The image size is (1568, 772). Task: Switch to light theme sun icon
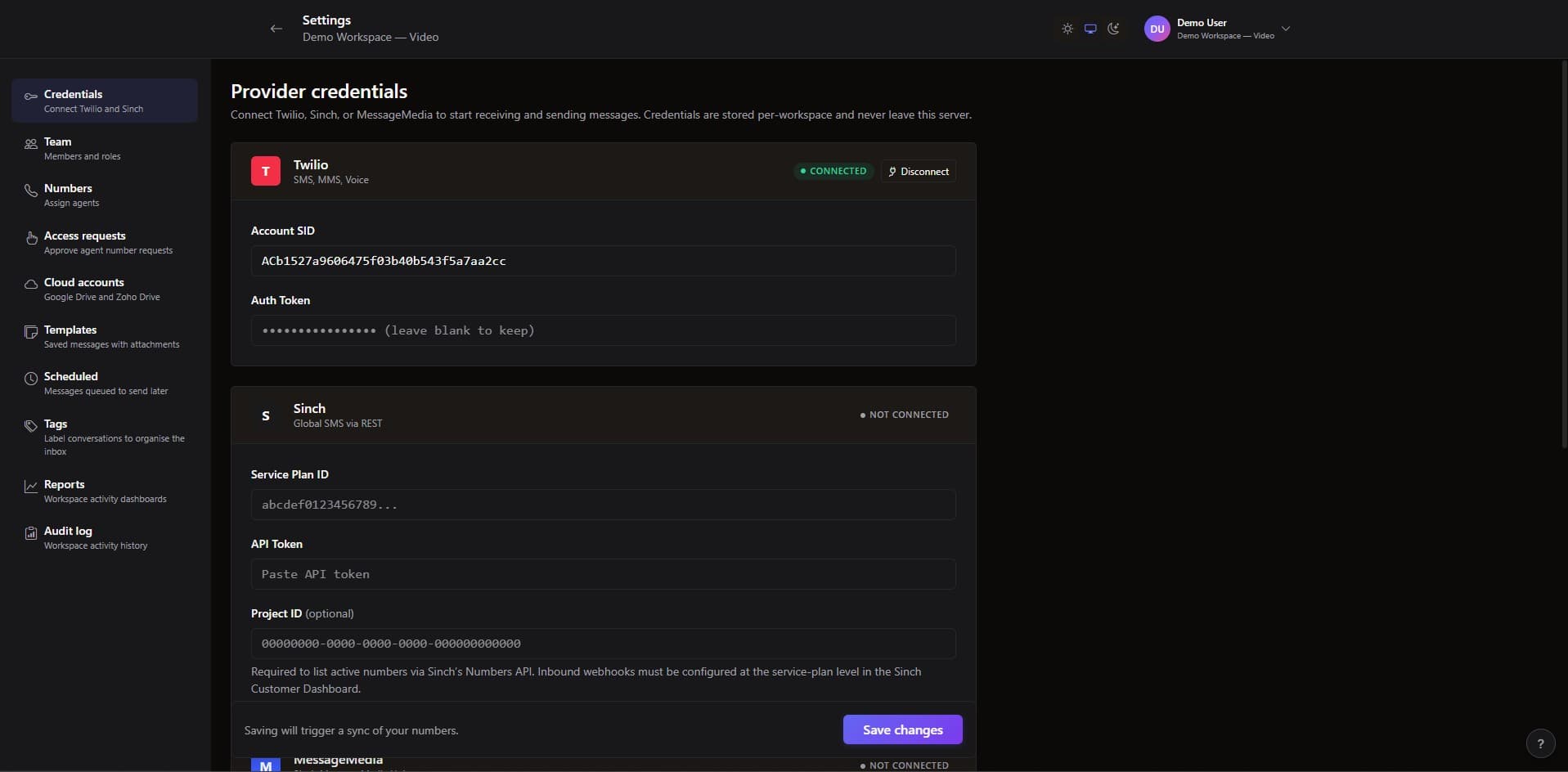click(x=1067, y=29)
